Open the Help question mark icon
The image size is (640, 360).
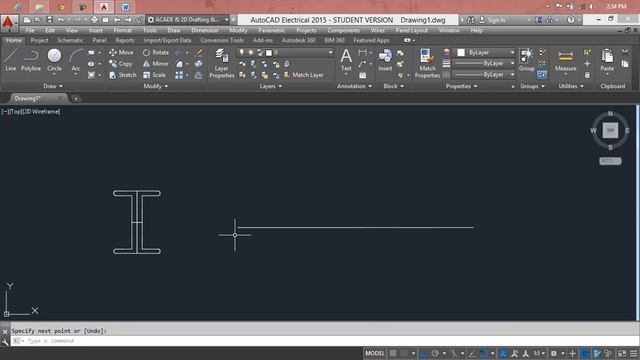[x=571, y=20]
